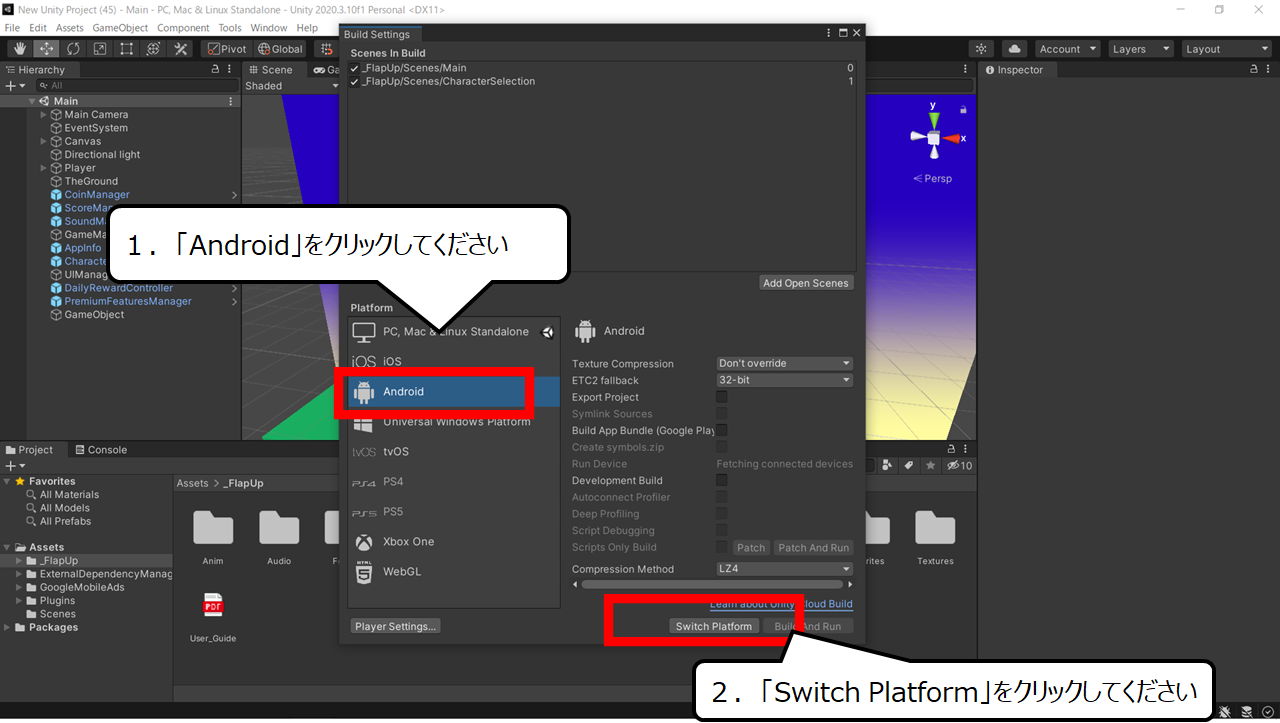Viewport: 1280px width, 723px height.
Task: Open the Window menu
Action: click(269, 28)
